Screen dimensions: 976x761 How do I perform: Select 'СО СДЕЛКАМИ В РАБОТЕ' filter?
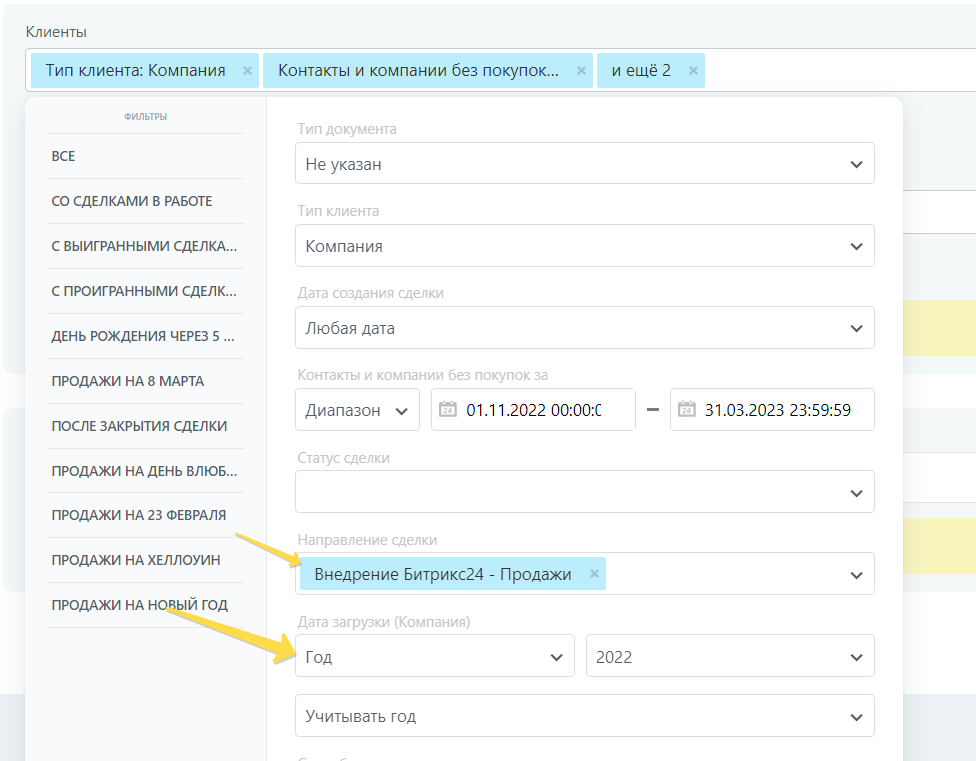tap(132, 201)
